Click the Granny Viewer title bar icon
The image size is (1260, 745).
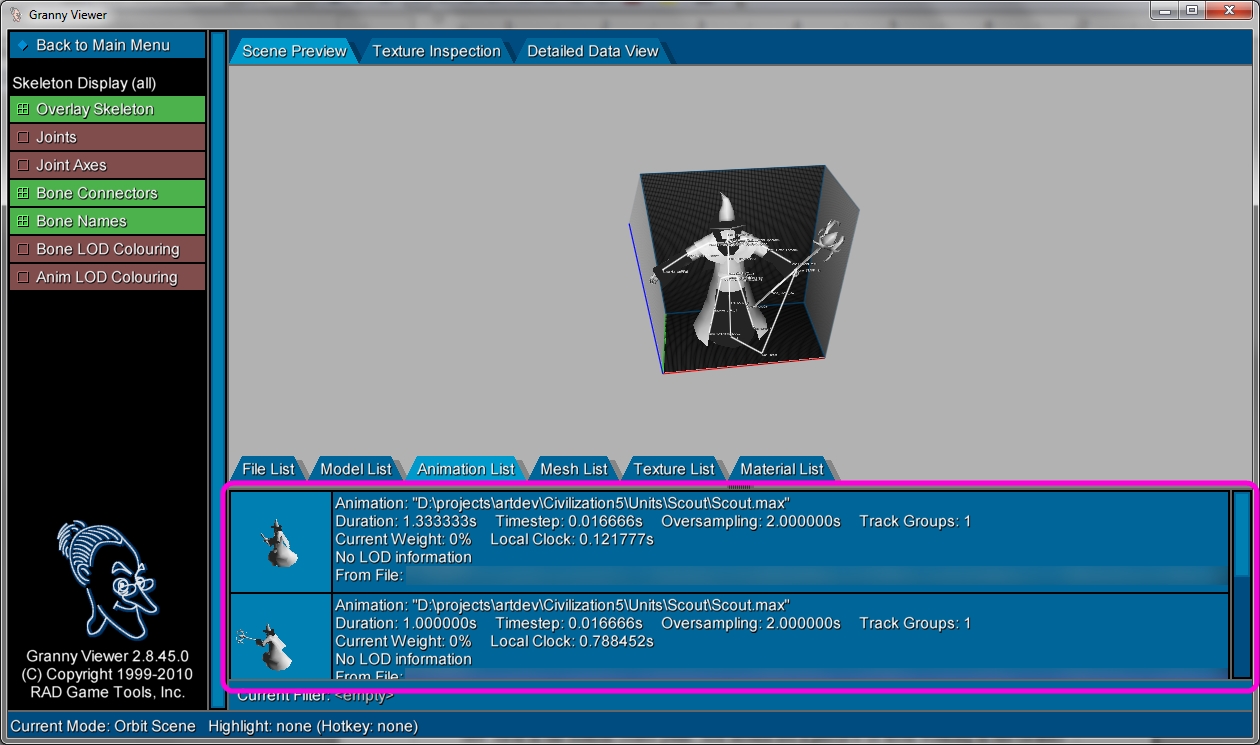[x=15, y=14]
